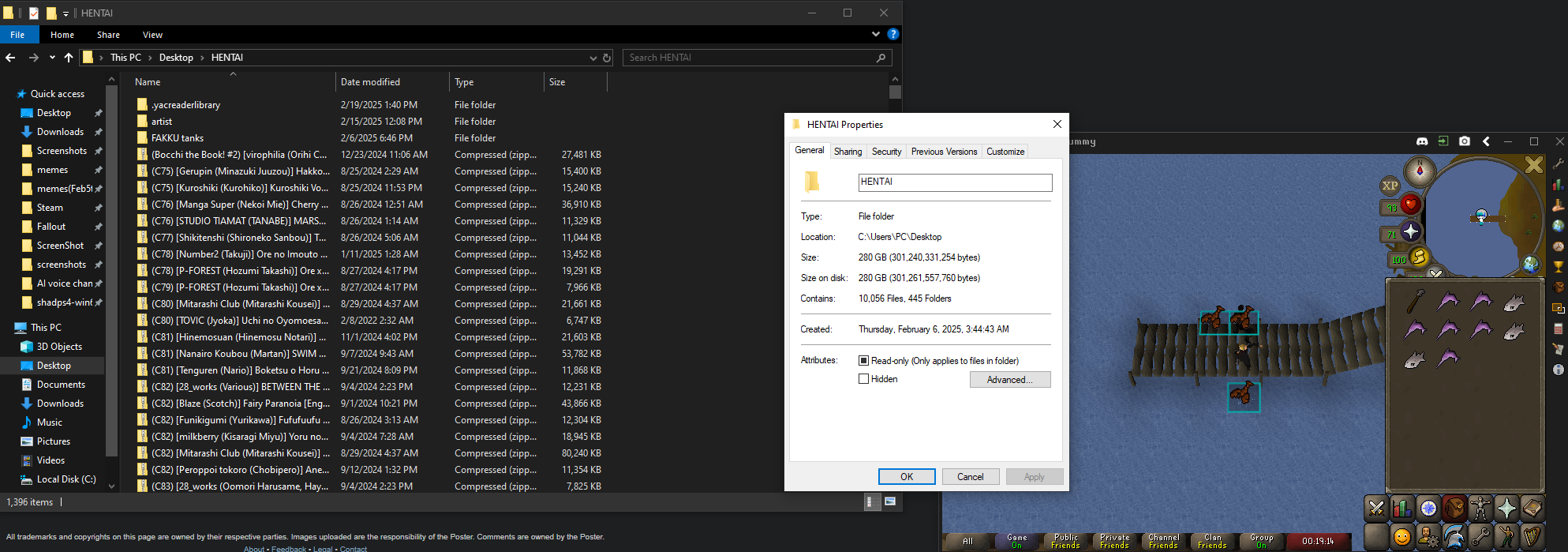The width and height of the screenshot is (1568, 552).
Task: Toggle the Group chat filter
Action: coord(1261,541)
